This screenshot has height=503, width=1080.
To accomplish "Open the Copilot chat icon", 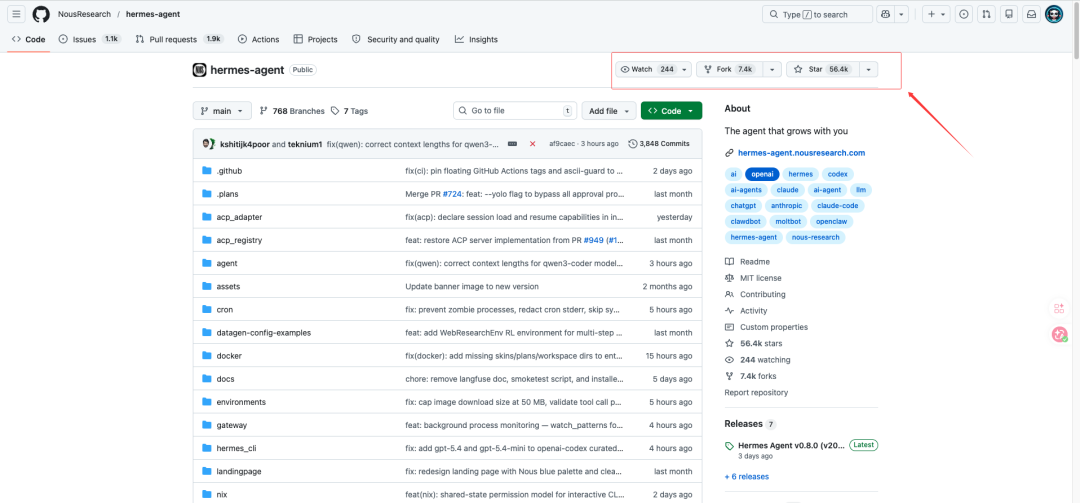I will coord(885,14).
